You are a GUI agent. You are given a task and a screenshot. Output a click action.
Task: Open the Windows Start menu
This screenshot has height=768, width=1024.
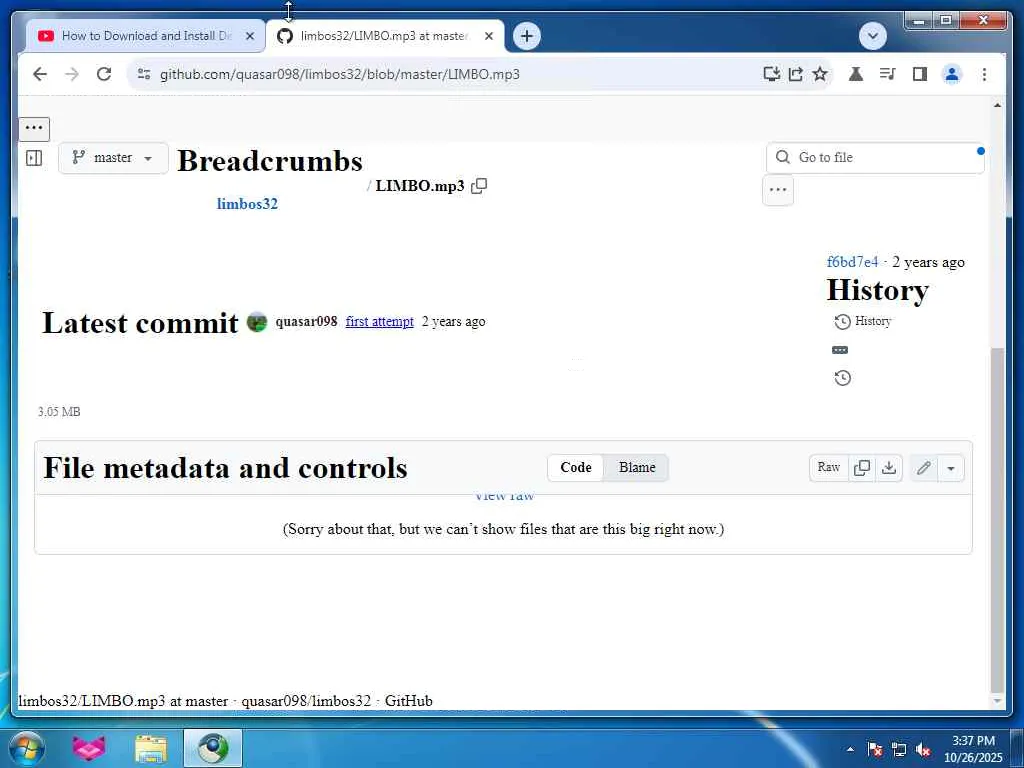tap(27, 748)
